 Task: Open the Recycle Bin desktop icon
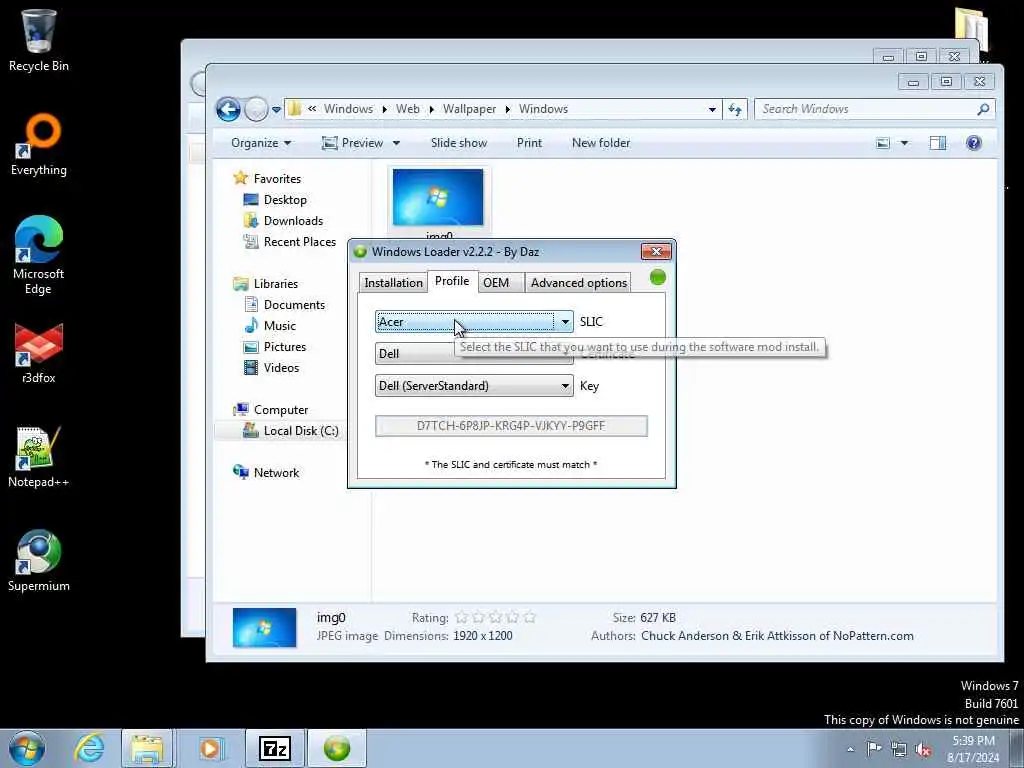point(38,40)
